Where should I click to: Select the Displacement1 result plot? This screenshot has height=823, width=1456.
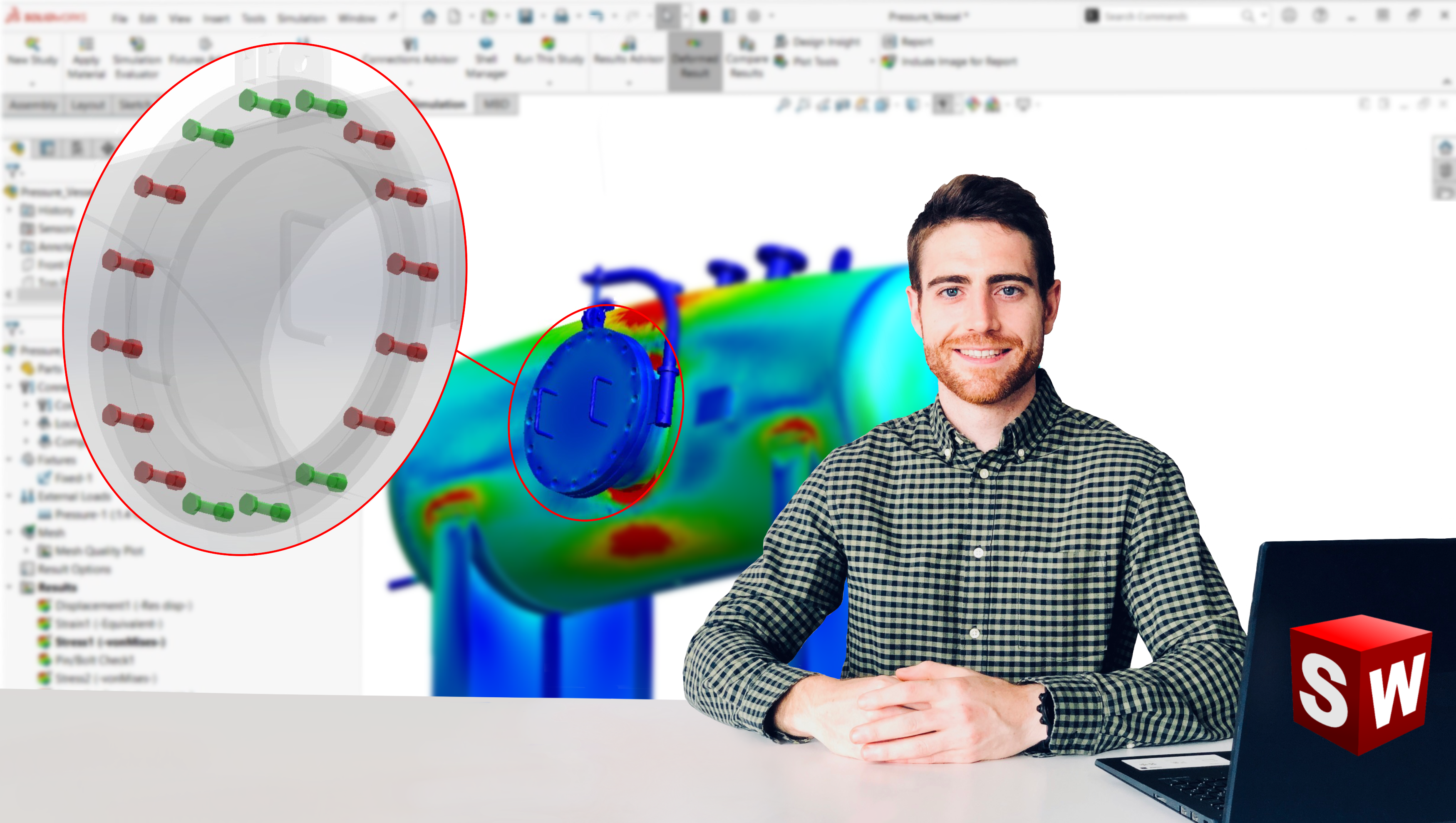[115, 605]
